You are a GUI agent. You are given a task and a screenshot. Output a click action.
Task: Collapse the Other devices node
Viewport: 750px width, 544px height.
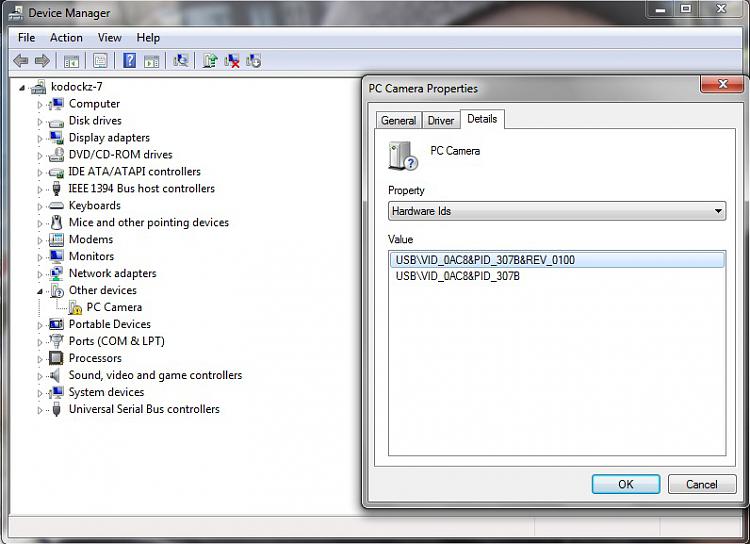point(40,291)
